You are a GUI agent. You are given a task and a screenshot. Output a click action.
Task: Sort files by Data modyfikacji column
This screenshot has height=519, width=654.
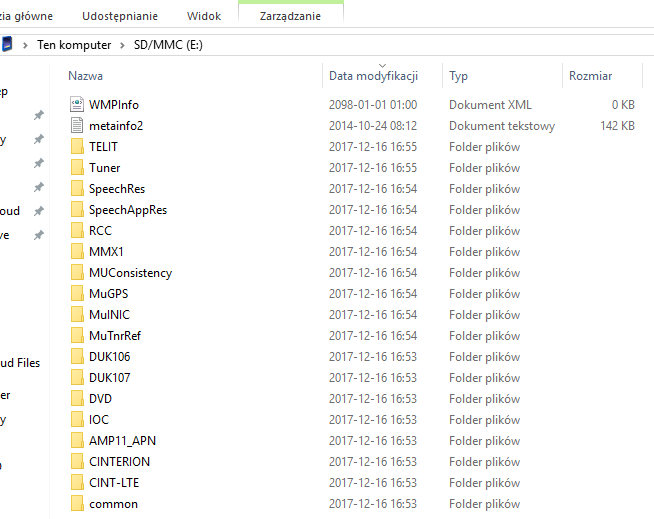372,76
